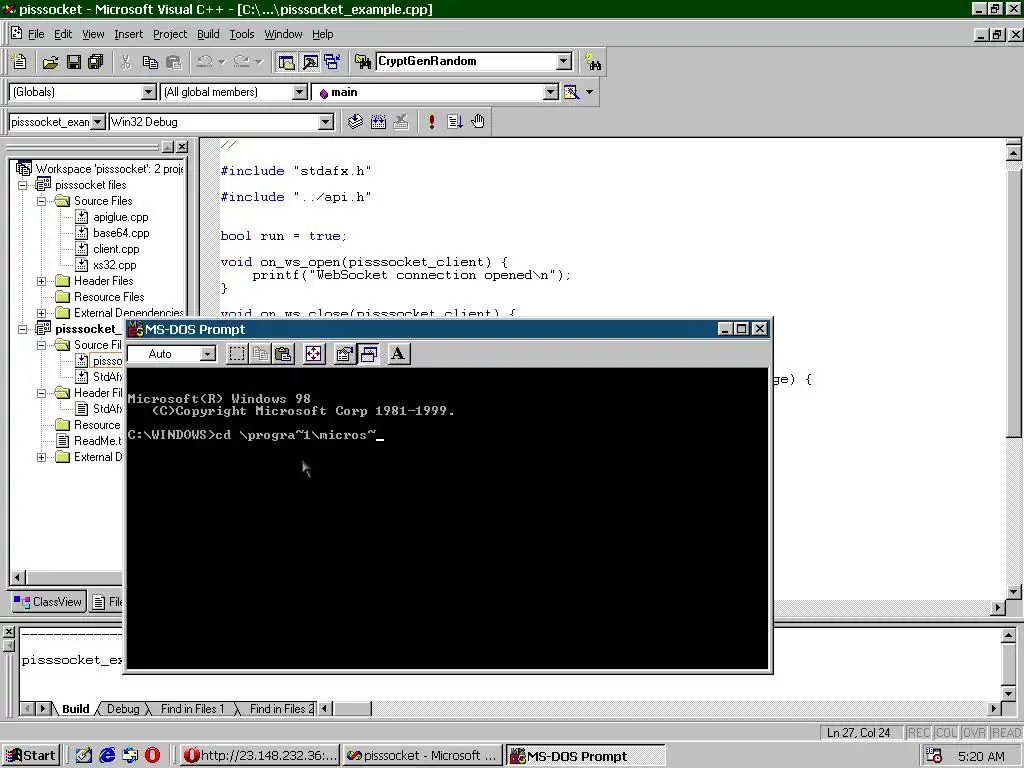Viewport: 1024px width, 768px height.
Task: Click the Copy icon in Visual C++ toolbar
Action: [x=150, y=61]
